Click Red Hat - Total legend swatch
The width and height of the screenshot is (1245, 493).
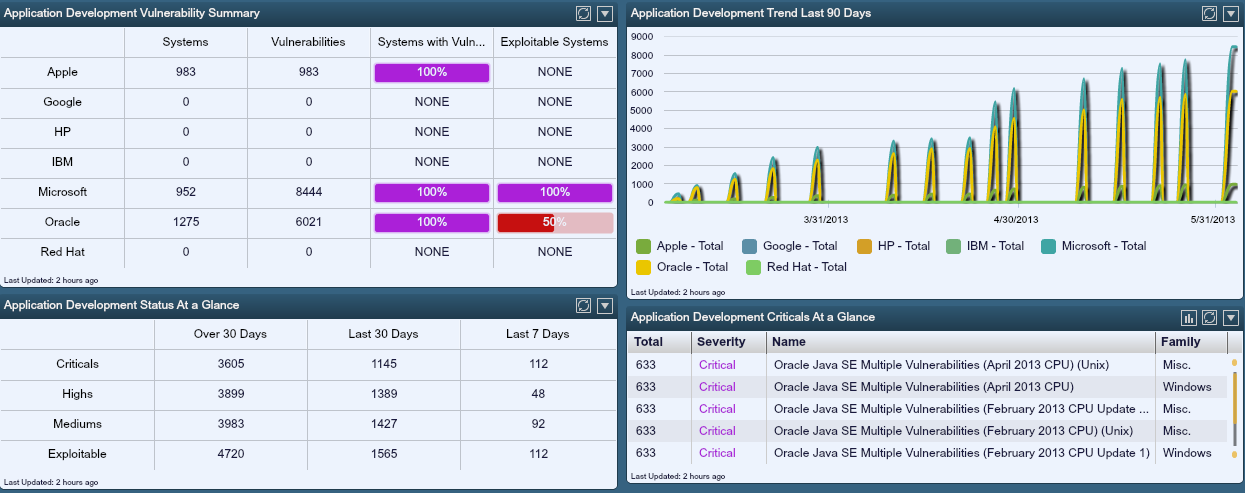click(753, 267)
